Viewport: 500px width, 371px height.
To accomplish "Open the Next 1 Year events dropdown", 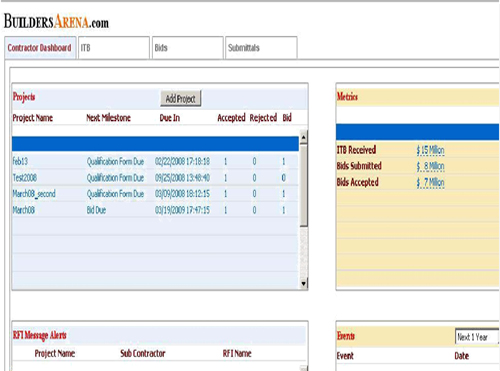I will 477,337.
